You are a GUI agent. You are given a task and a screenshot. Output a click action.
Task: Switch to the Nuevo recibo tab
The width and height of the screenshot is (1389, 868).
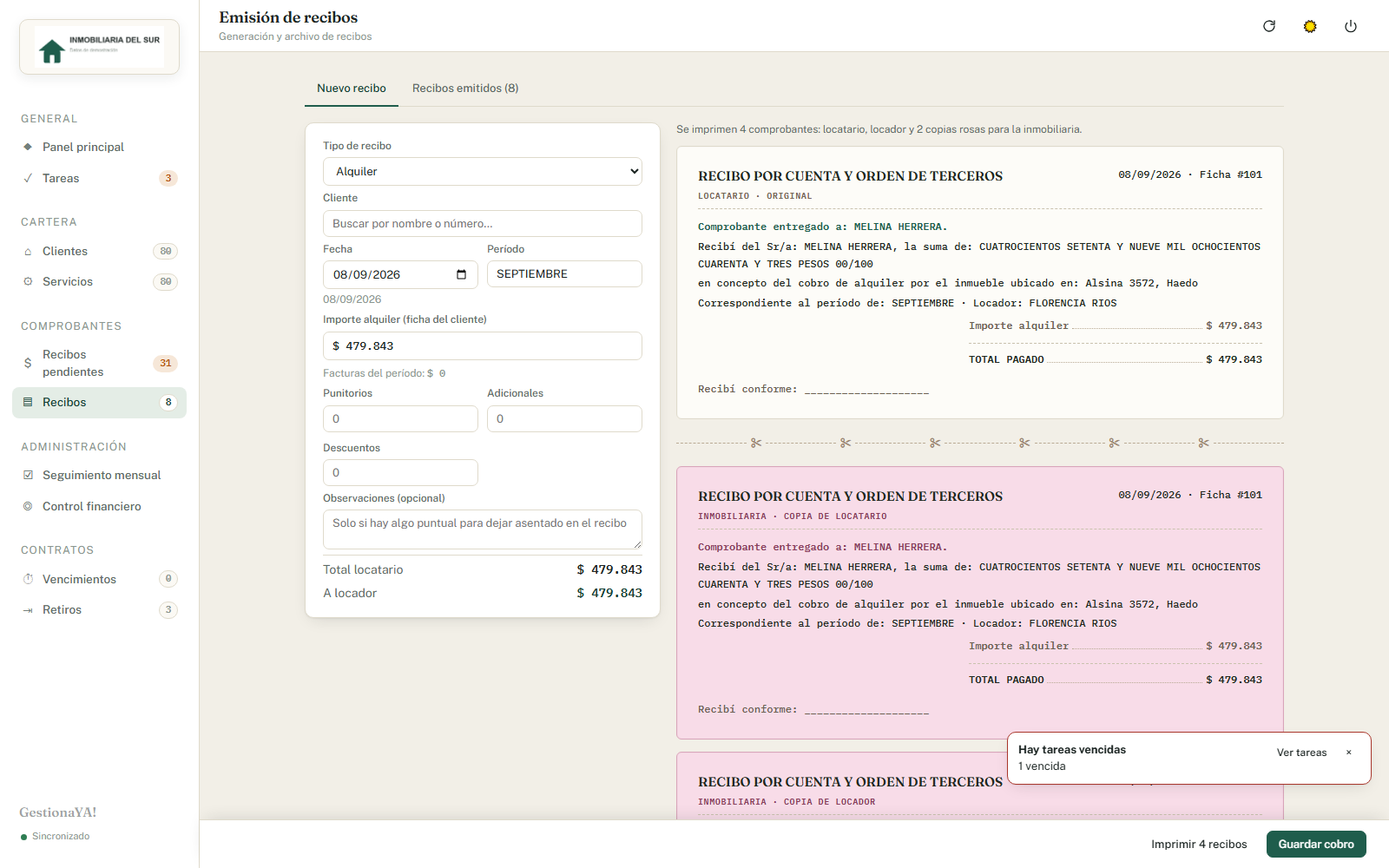(x=352, y=89)
